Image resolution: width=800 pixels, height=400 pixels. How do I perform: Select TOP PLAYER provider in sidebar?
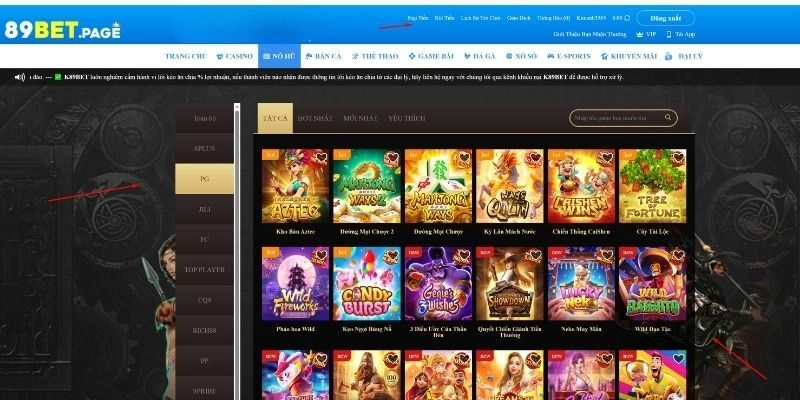[x=205, y=269]
